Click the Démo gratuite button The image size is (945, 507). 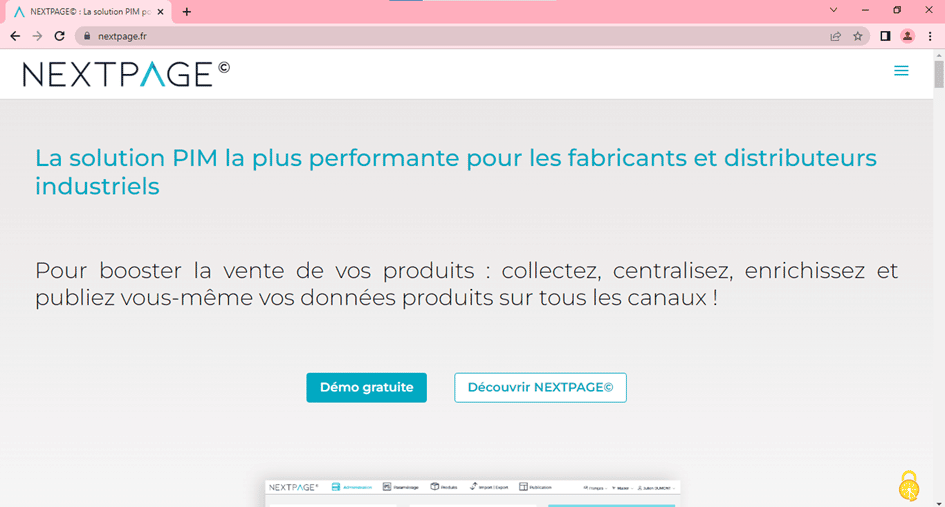[366, 388]
